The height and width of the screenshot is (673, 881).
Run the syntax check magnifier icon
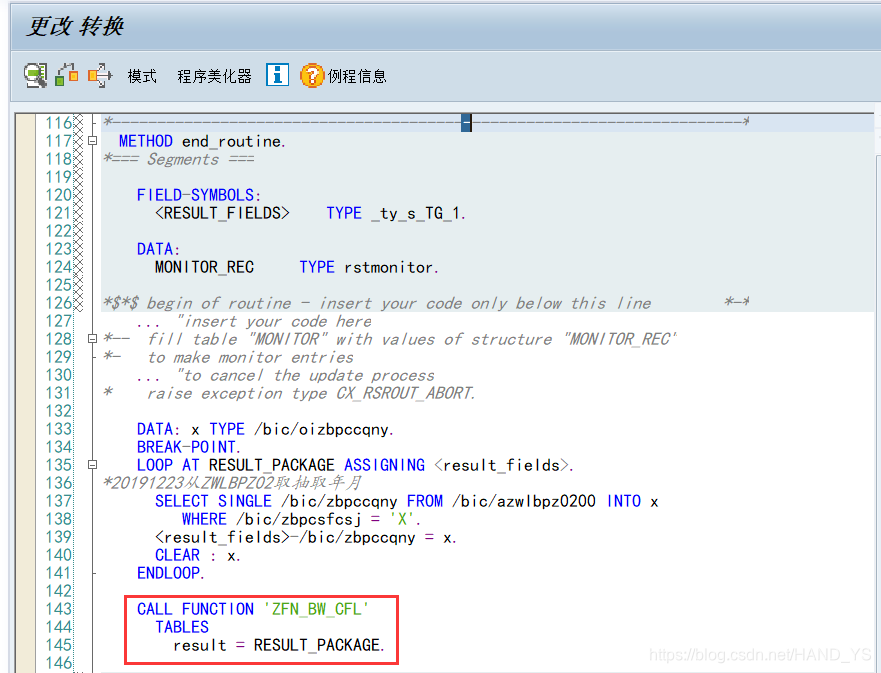35,75
